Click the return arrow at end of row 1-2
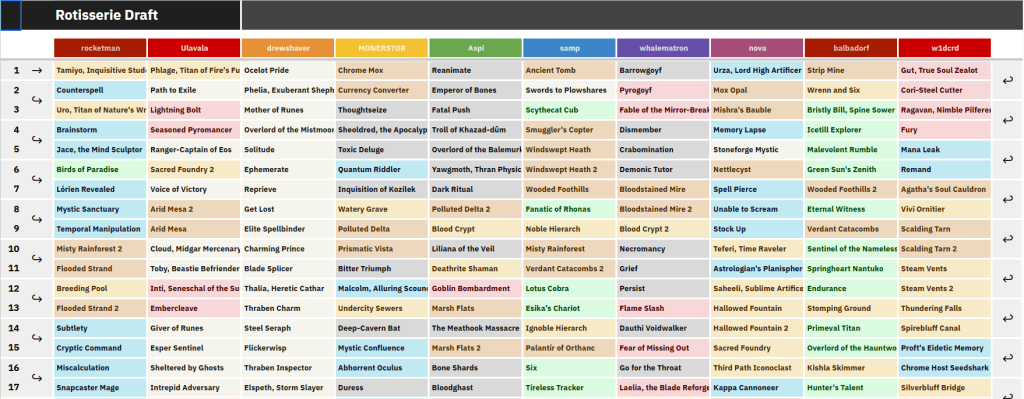 click(1007, 80)
